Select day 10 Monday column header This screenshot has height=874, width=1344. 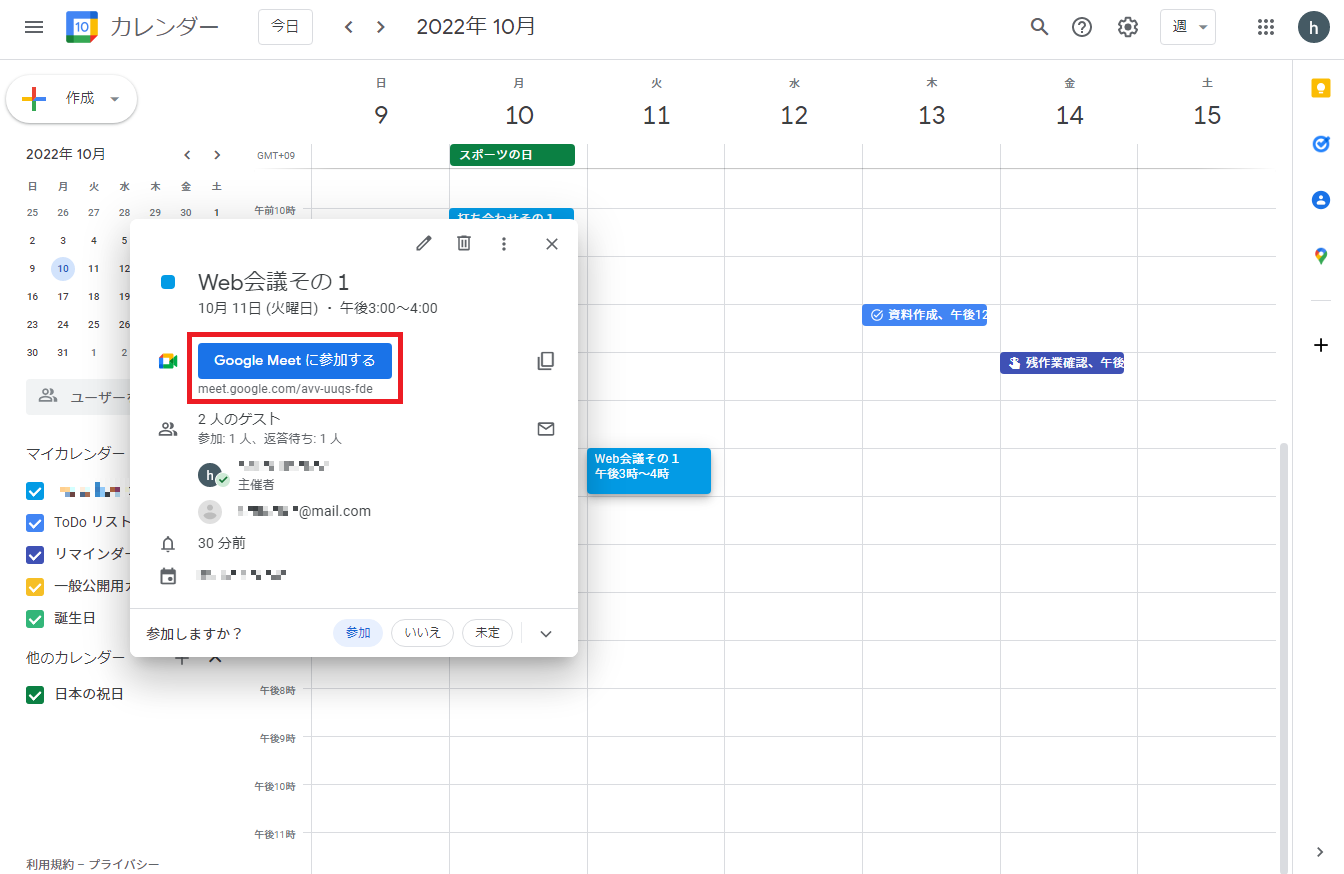(519, 115)
